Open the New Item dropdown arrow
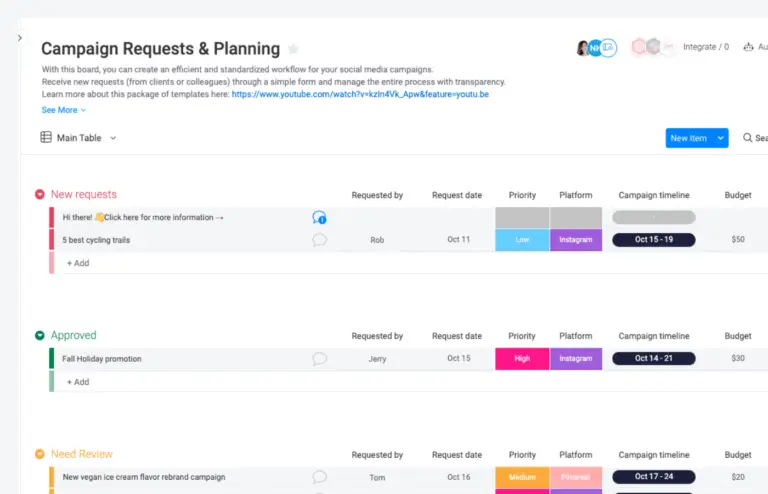 pos(720,138)
